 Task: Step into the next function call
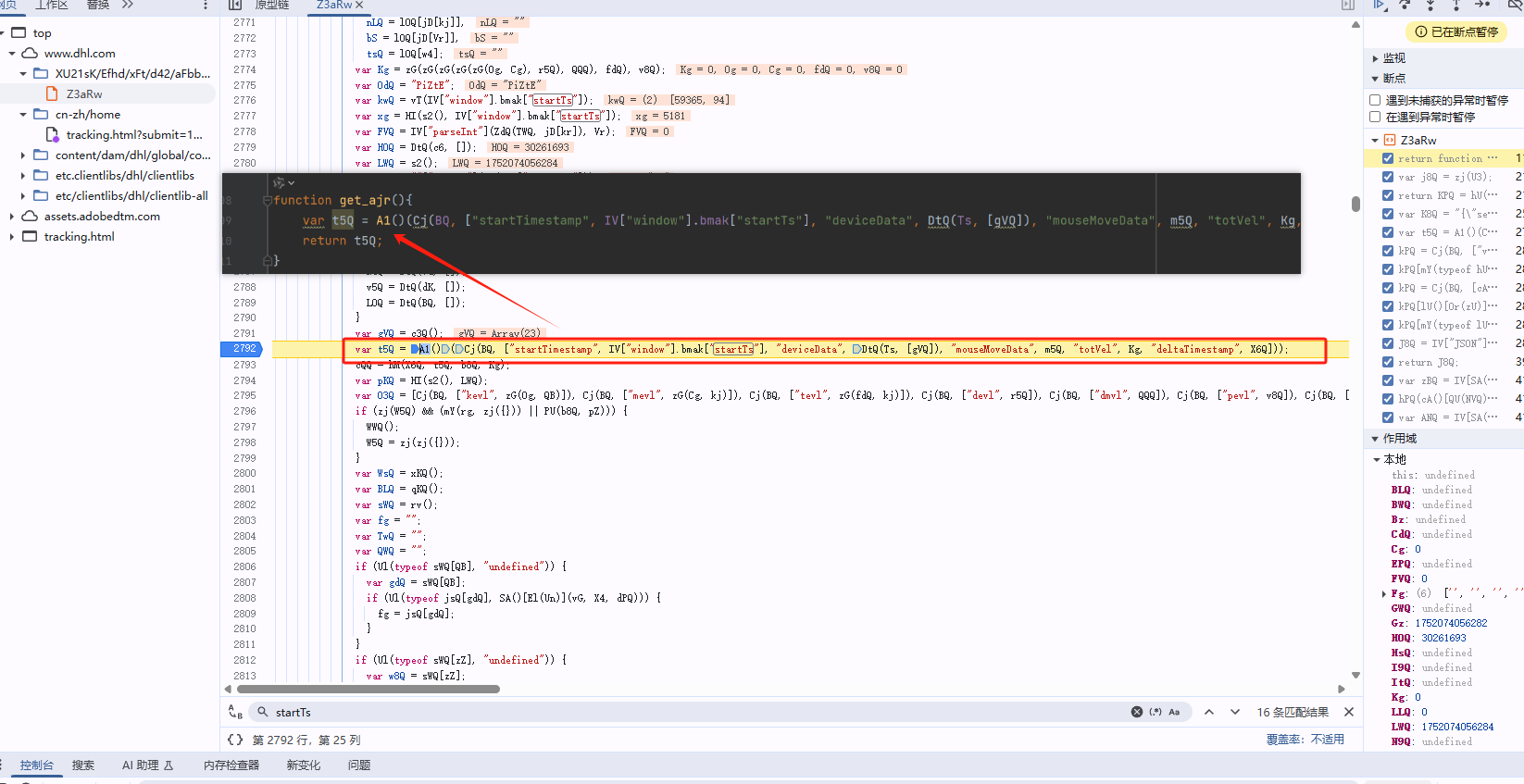point(1430,5)
